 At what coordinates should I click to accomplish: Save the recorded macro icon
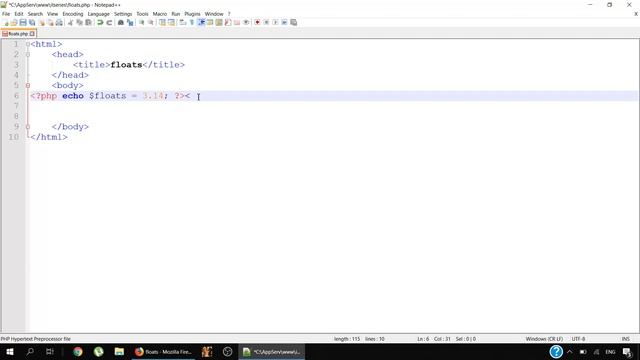click(293, 22)
